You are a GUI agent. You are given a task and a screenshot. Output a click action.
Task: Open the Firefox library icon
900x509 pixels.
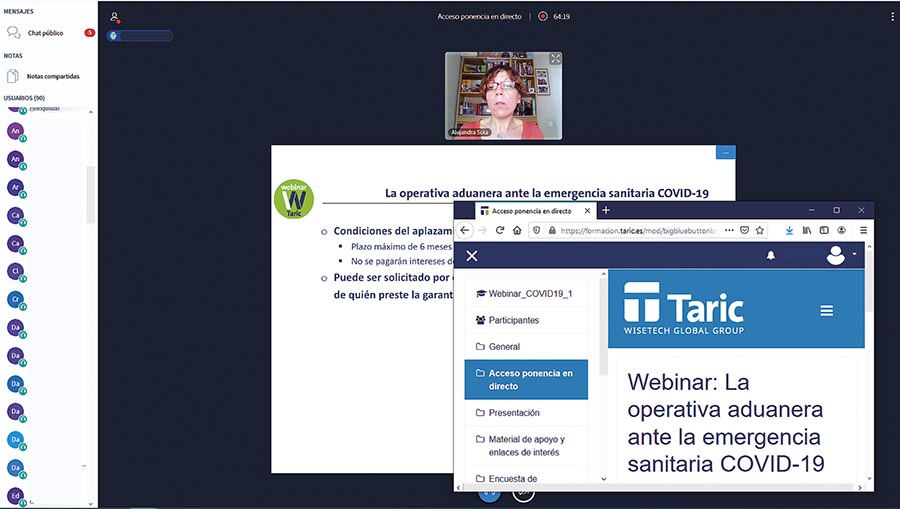click(807, 230)
